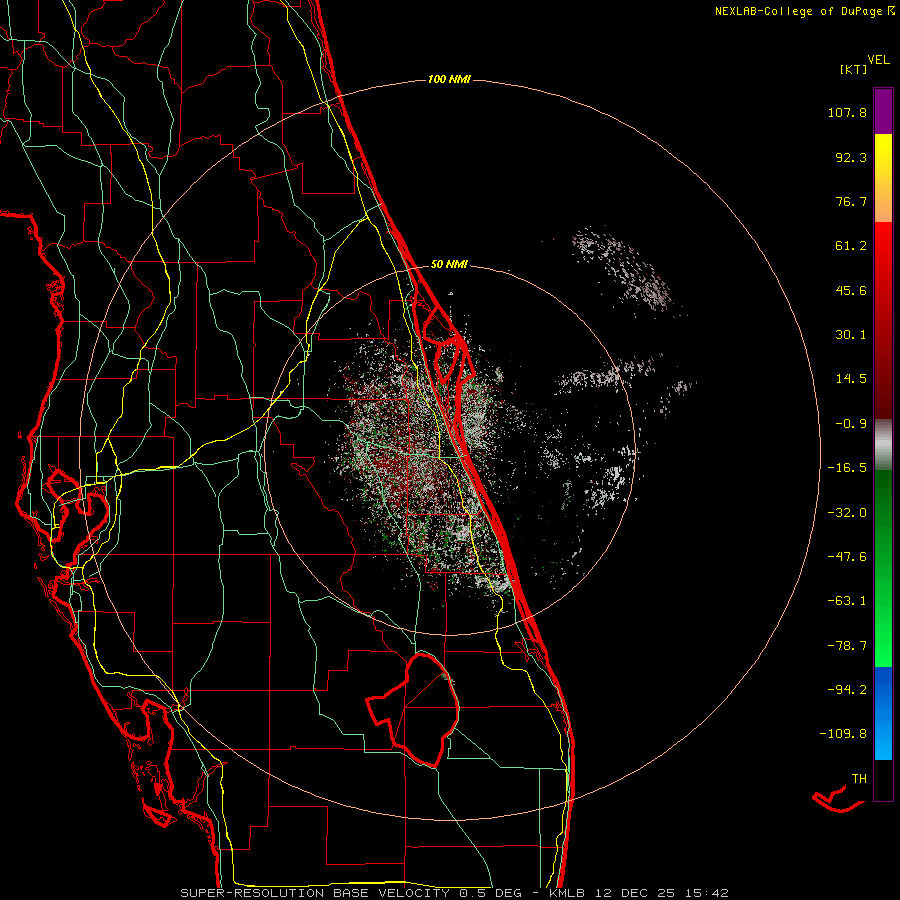Select the 76.7 legend value
Screen dimensions: 900x900
(851, 201)
